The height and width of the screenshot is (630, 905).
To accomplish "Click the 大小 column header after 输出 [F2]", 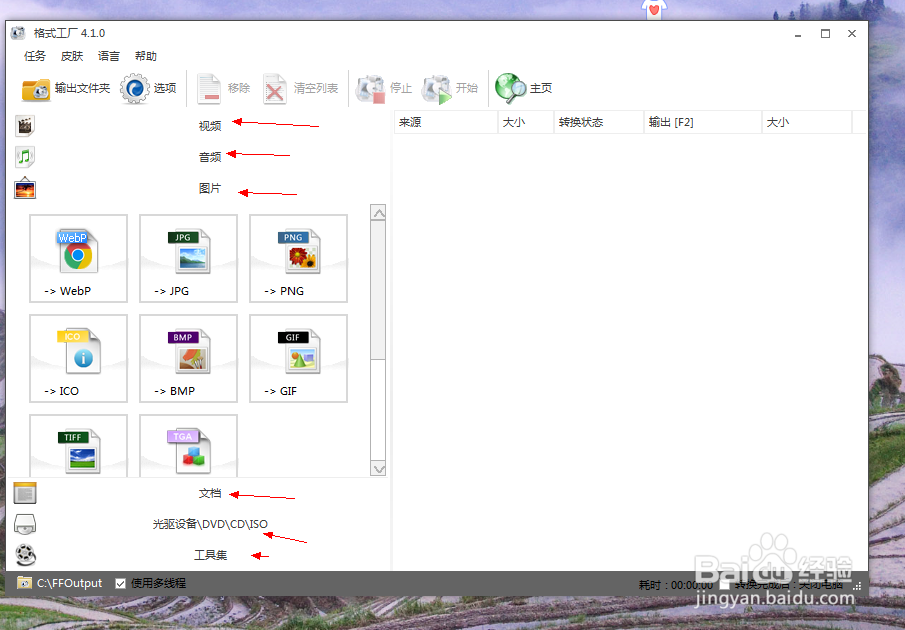I will (x=807, y=122).
